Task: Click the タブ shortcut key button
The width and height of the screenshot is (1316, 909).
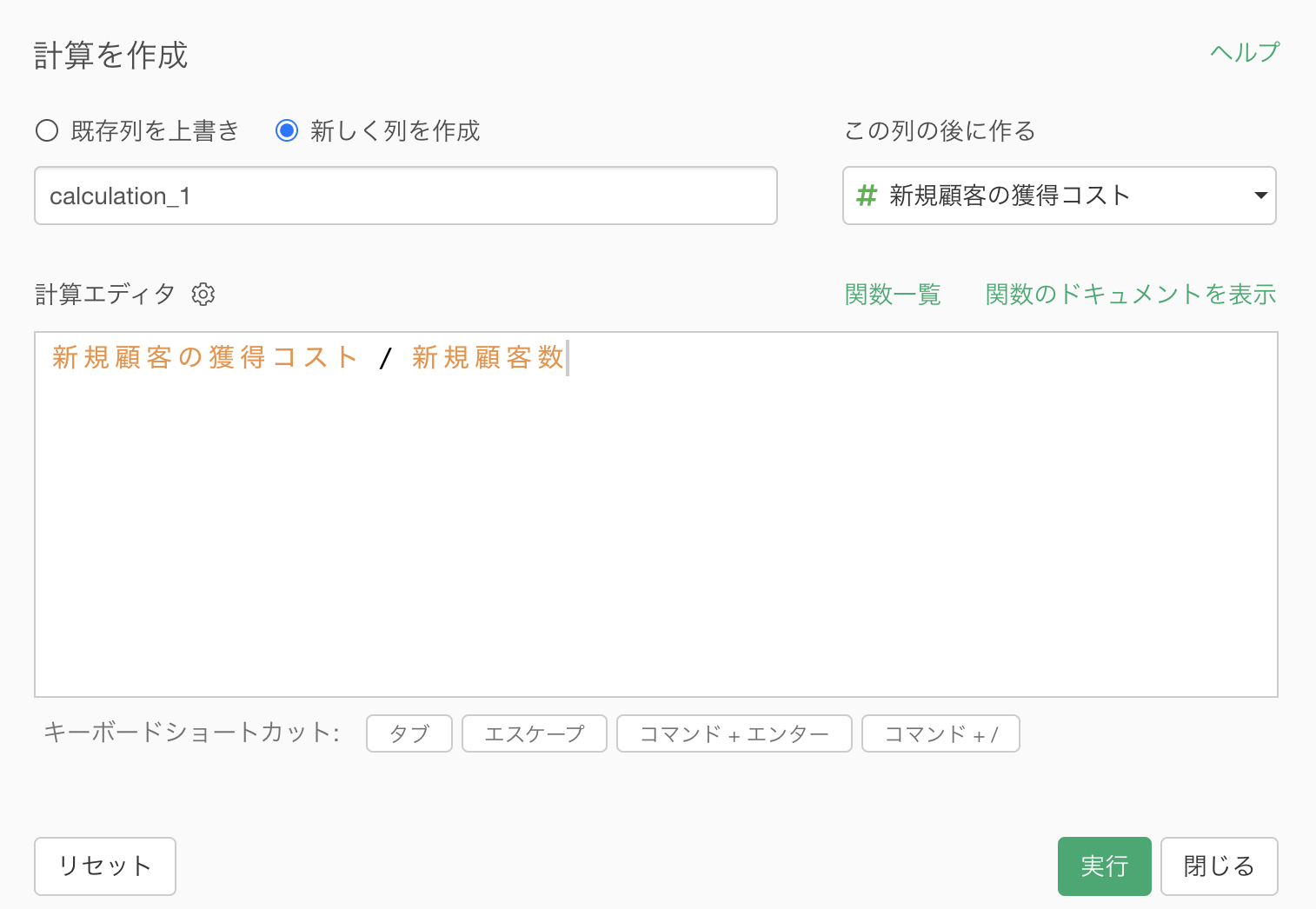Action: pos(409,733)
